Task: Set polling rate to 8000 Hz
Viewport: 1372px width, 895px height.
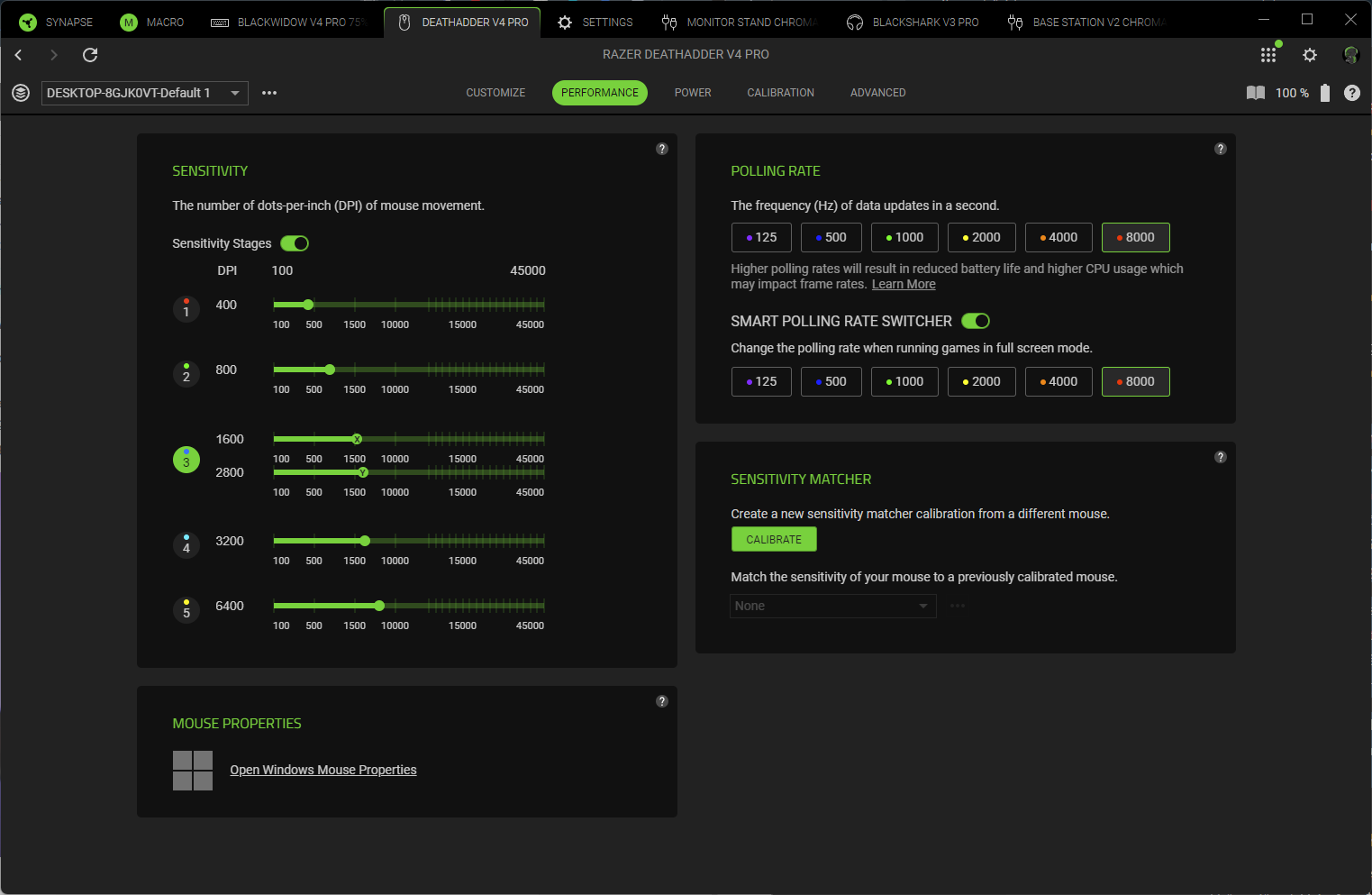Action: click(x=1135, y=237)
